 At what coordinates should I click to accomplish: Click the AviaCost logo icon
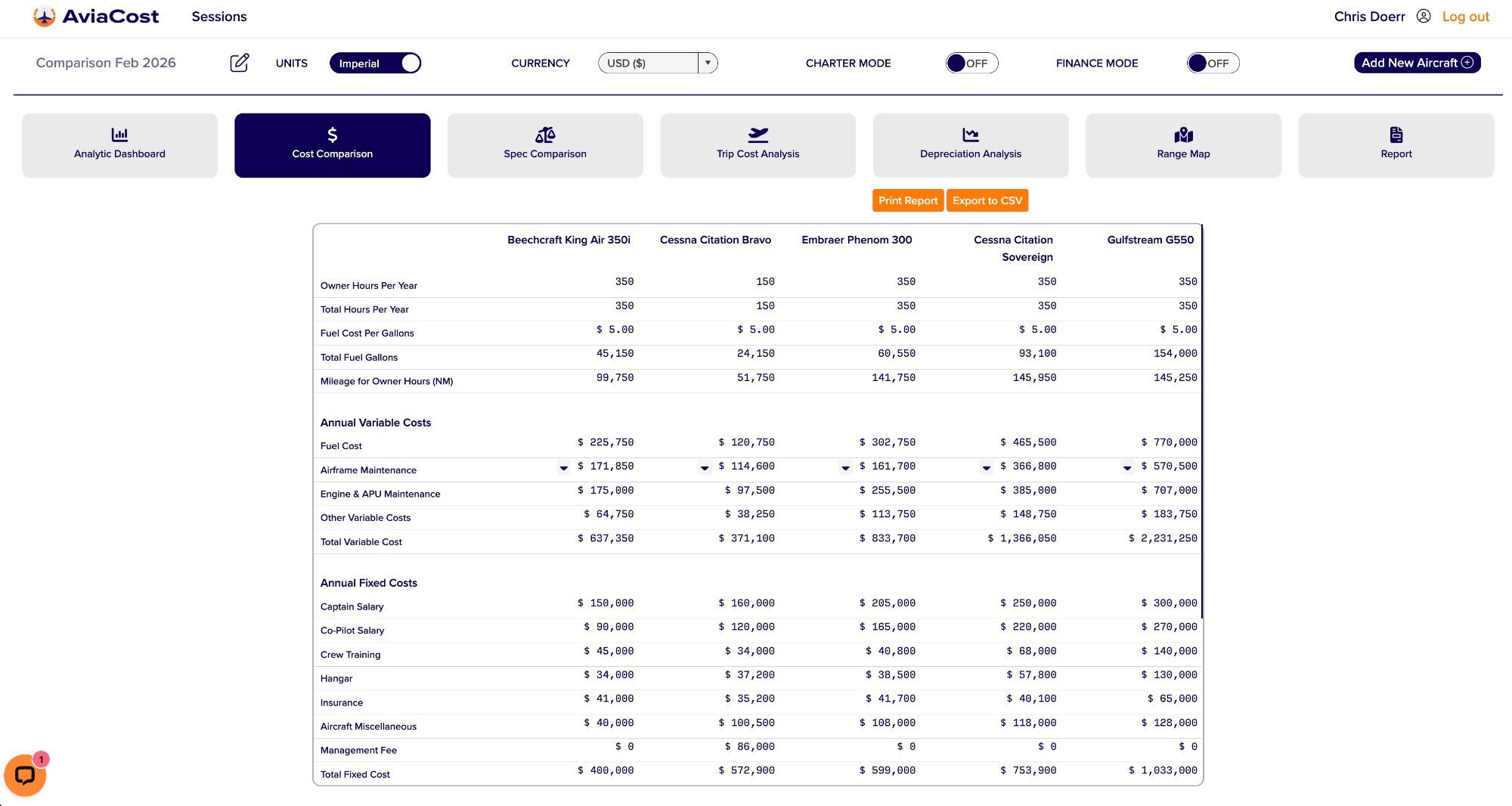pos(45,17)
